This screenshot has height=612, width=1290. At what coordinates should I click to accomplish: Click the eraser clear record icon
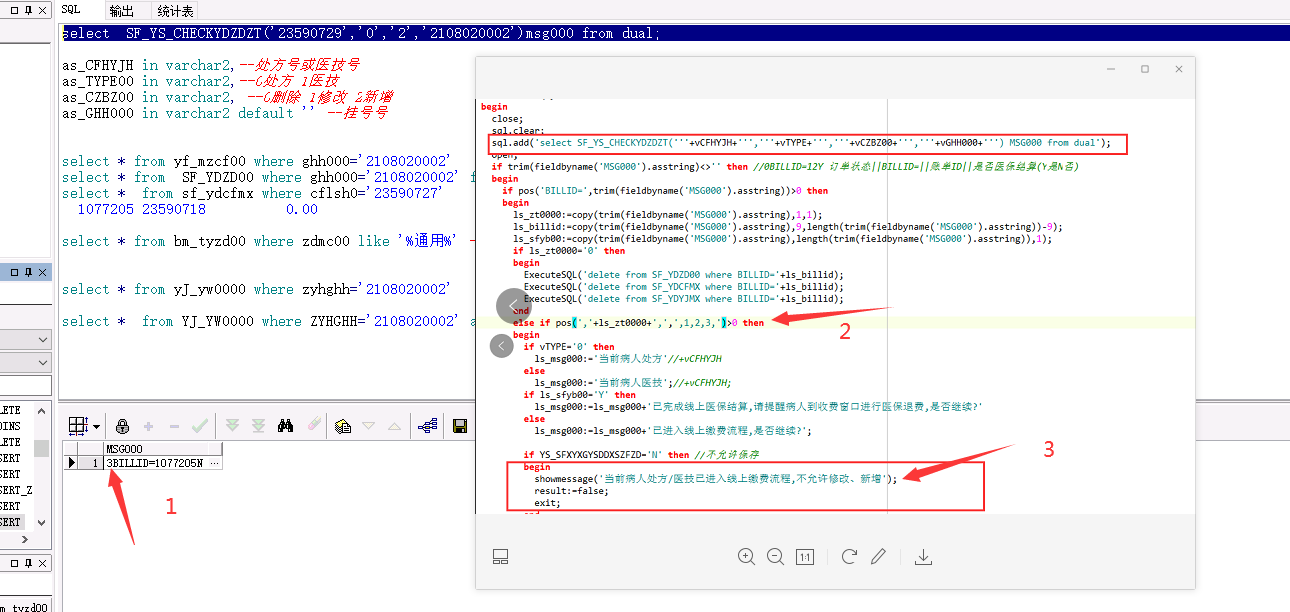coord(312,426)
